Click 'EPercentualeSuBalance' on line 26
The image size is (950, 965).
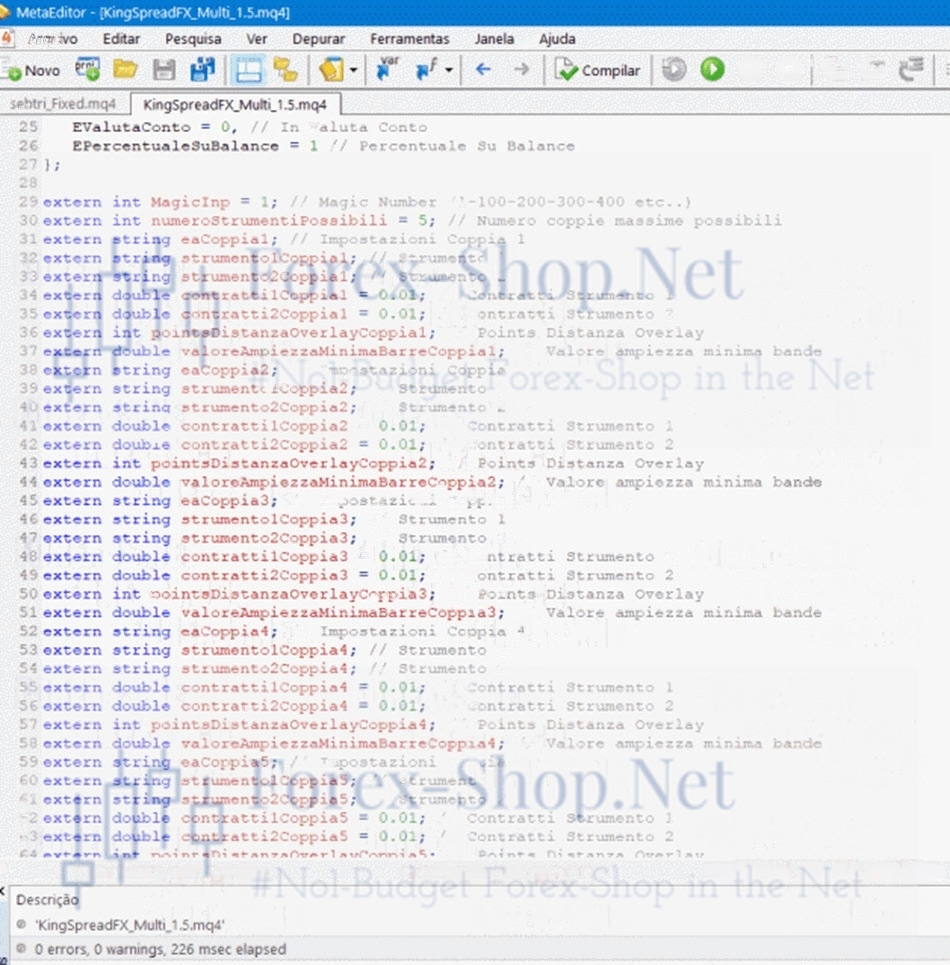[x=175, y=146]
